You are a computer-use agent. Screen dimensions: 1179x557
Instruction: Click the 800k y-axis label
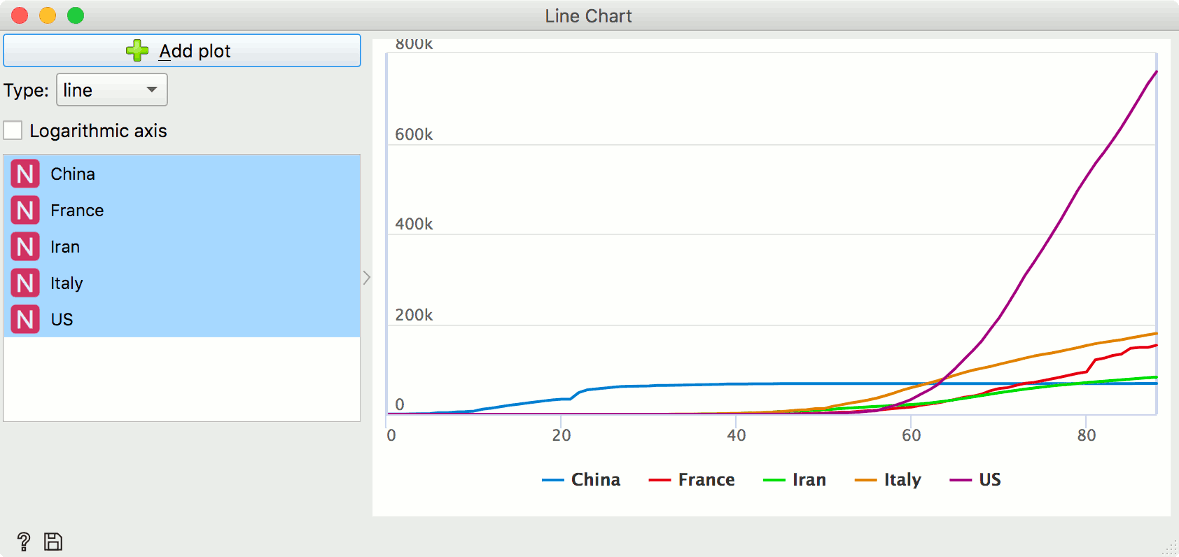click(x=414, y=45)
